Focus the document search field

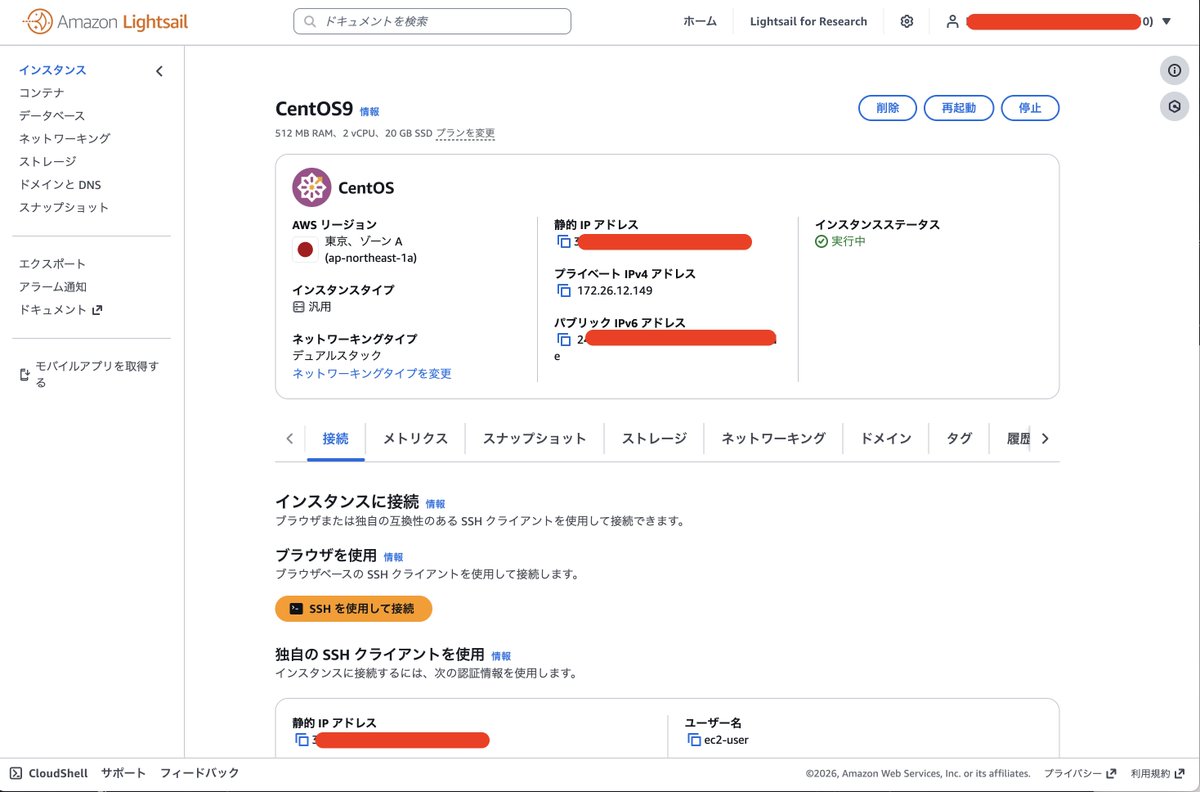coord(432,21)
